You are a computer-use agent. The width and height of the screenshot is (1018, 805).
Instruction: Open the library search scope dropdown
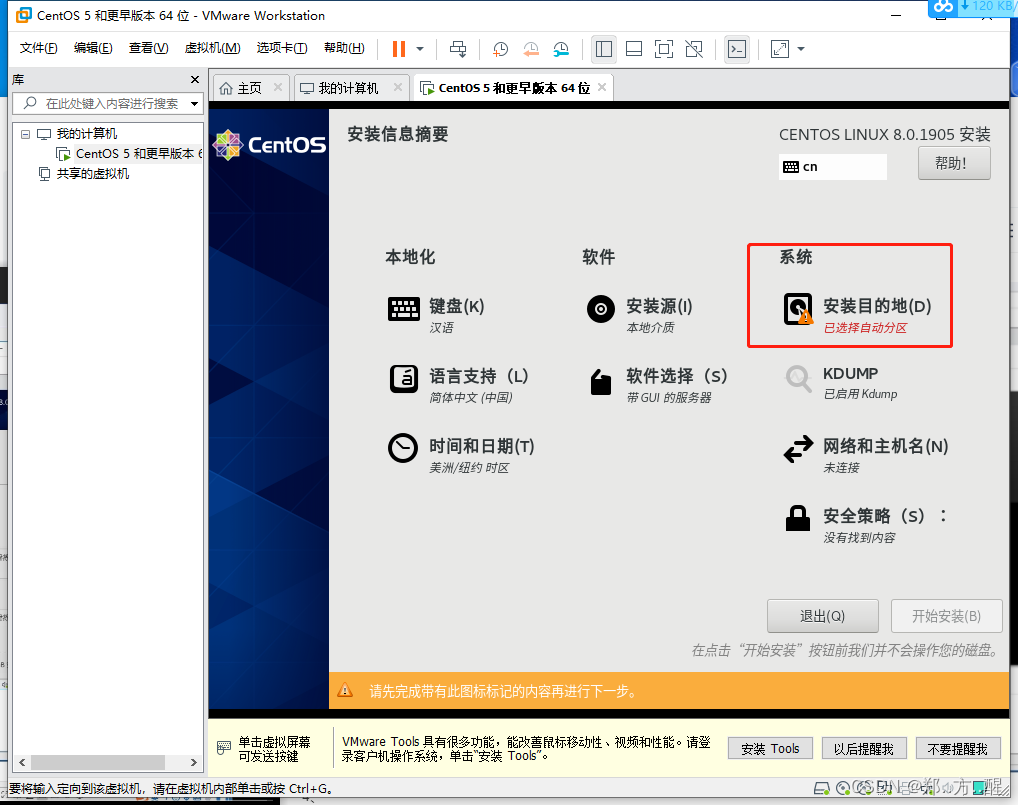coord(196,103)
